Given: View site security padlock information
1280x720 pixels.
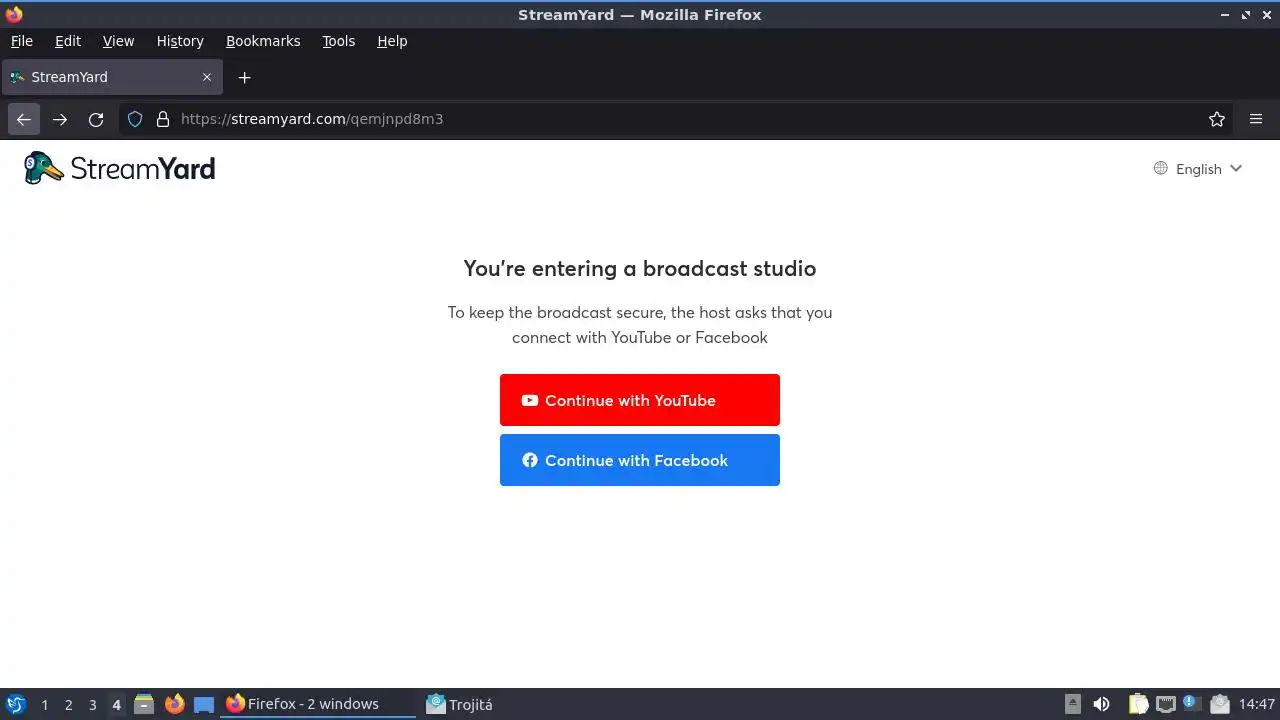Looking at the screenshot, I should 163,119.
